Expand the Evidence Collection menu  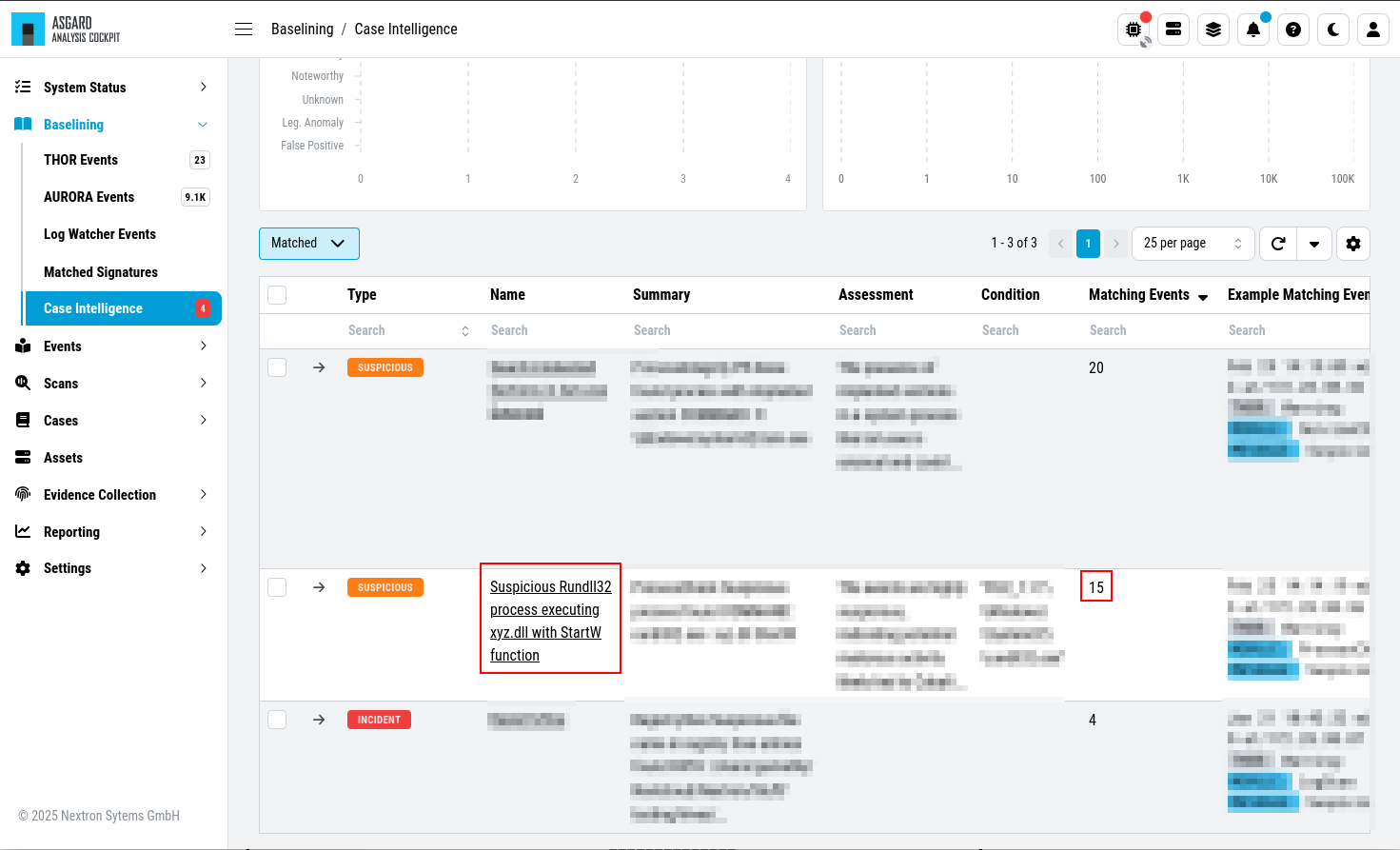pos(203,494)
